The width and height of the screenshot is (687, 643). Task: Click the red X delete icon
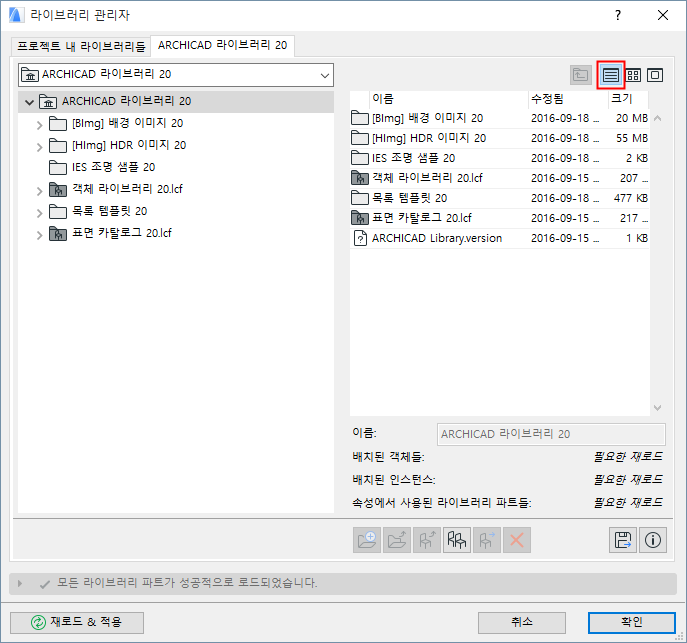click(x=517, y=540)
